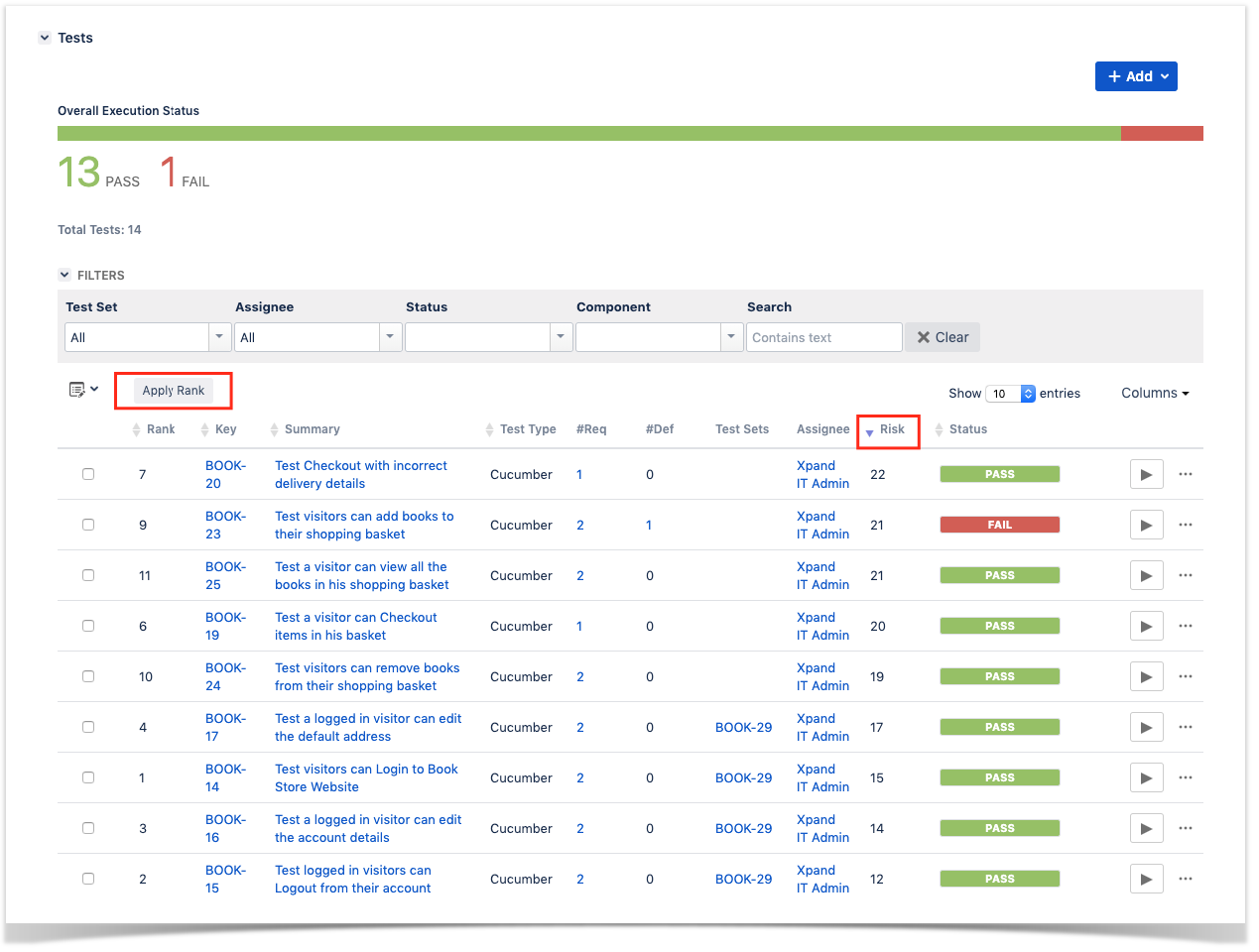Open more actions menu for BOOK-25 row
Screen dimensions: 1259x952
click(x=1186, y=575)
